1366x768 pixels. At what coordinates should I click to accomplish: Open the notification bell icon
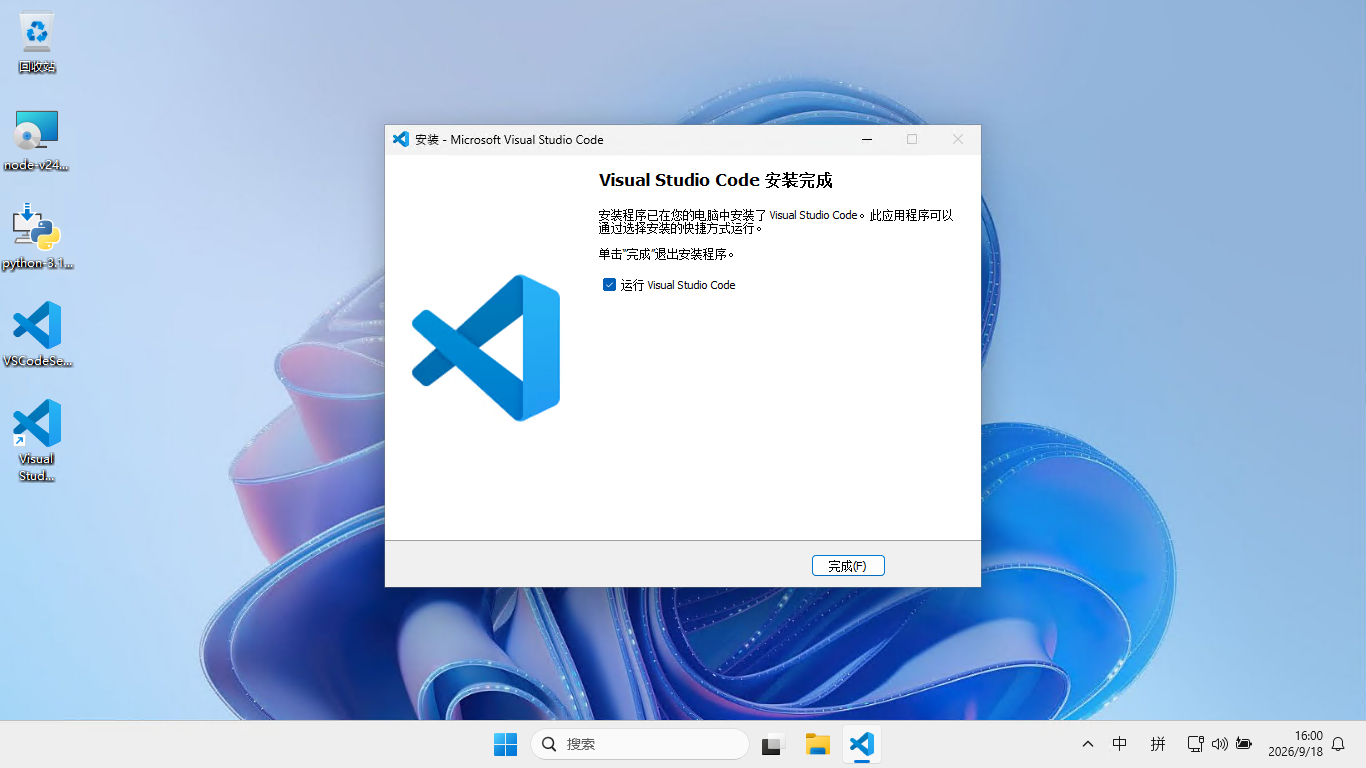[1338, 744]
